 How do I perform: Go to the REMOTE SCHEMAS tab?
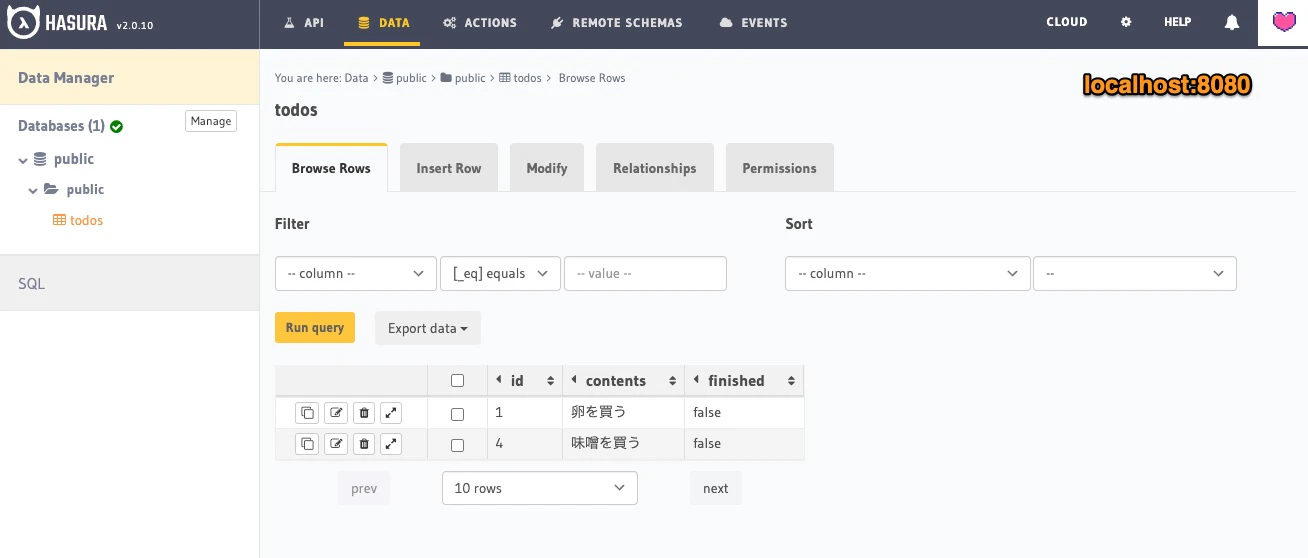tap(617, 22)
